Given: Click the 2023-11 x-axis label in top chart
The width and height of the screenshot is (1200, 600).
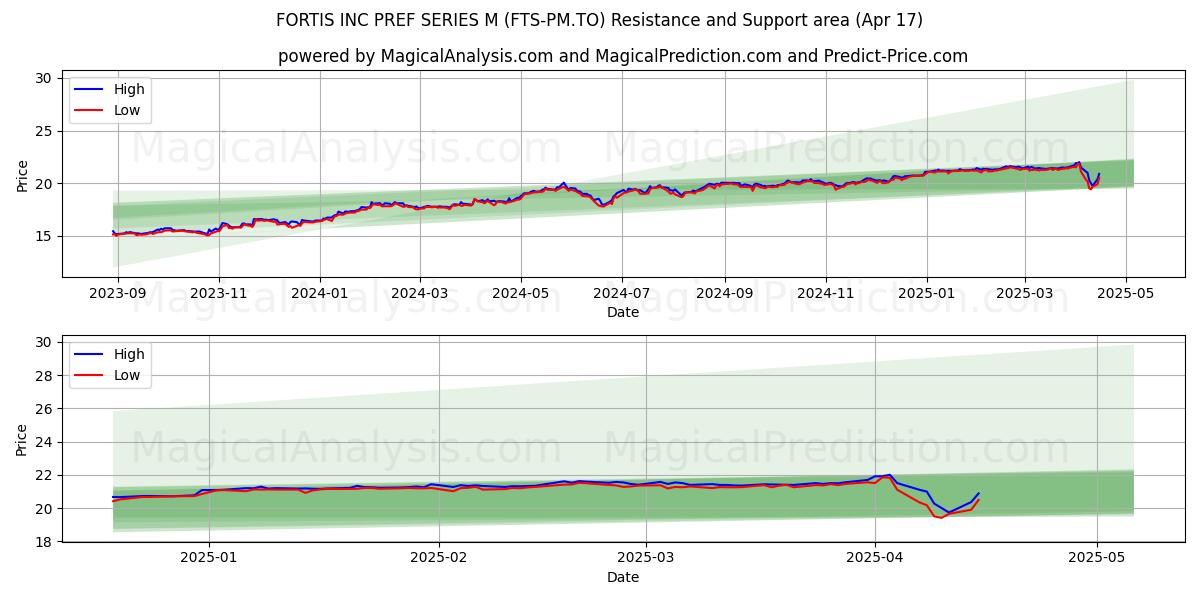Looking at the screenshot, I should (219, 294).
